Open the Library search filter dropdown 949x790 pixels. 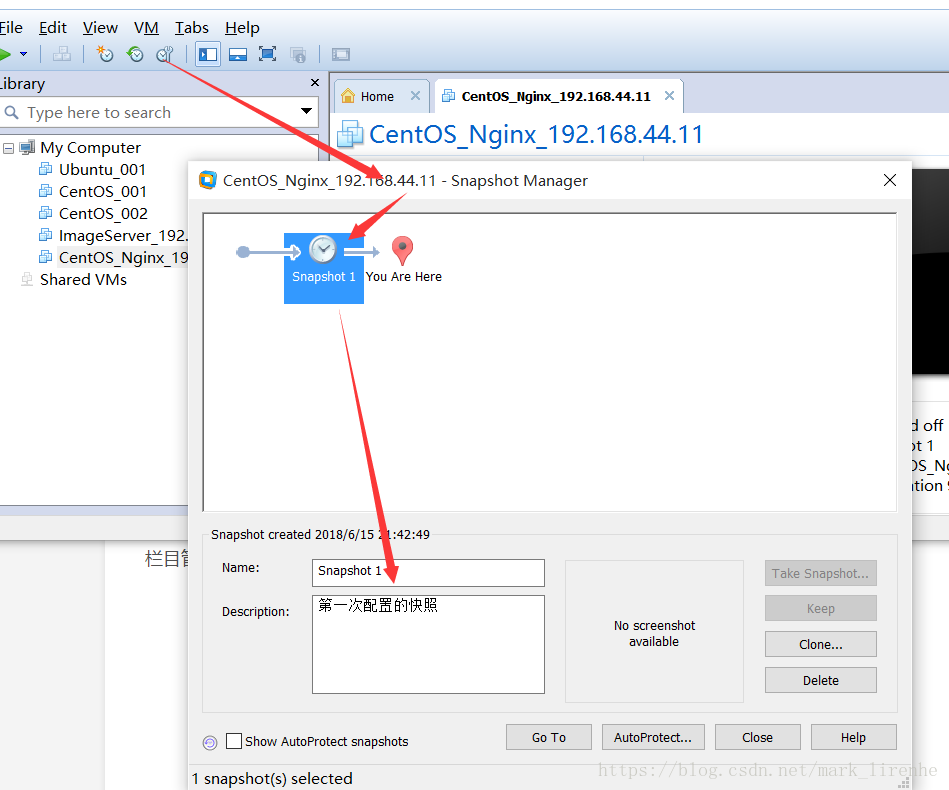(306, 111)
